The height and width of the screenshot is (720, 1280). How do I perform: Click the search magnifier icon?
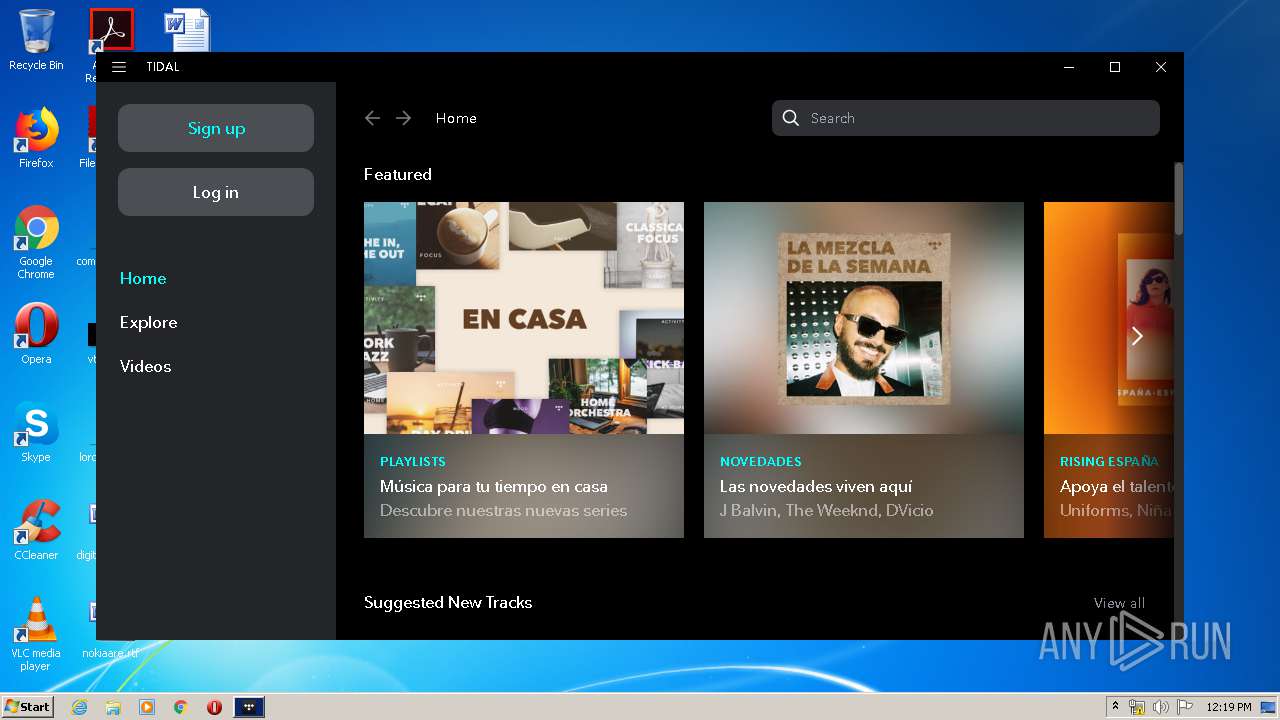point(790,118)
